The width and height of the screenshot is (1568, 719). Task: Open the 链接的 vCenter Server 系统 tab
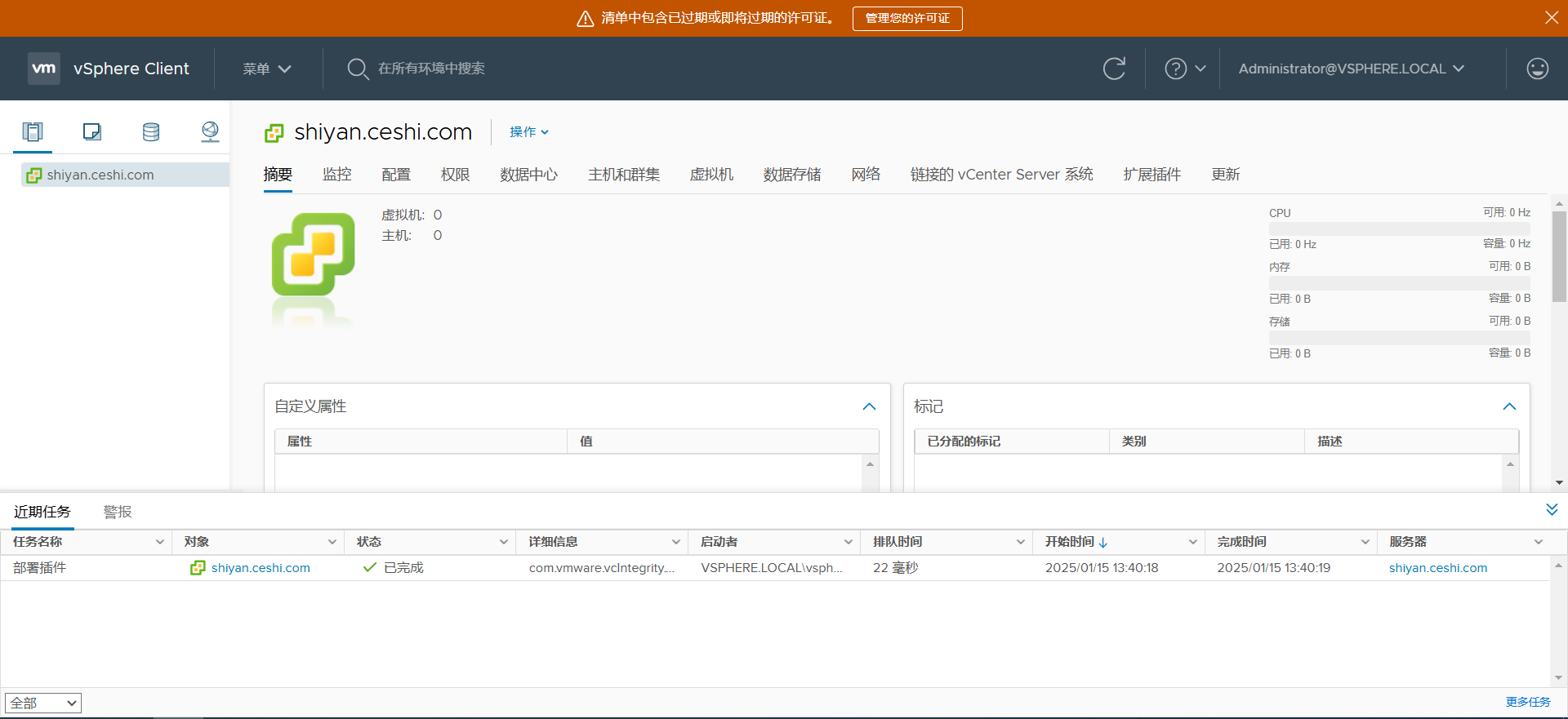1001,175
